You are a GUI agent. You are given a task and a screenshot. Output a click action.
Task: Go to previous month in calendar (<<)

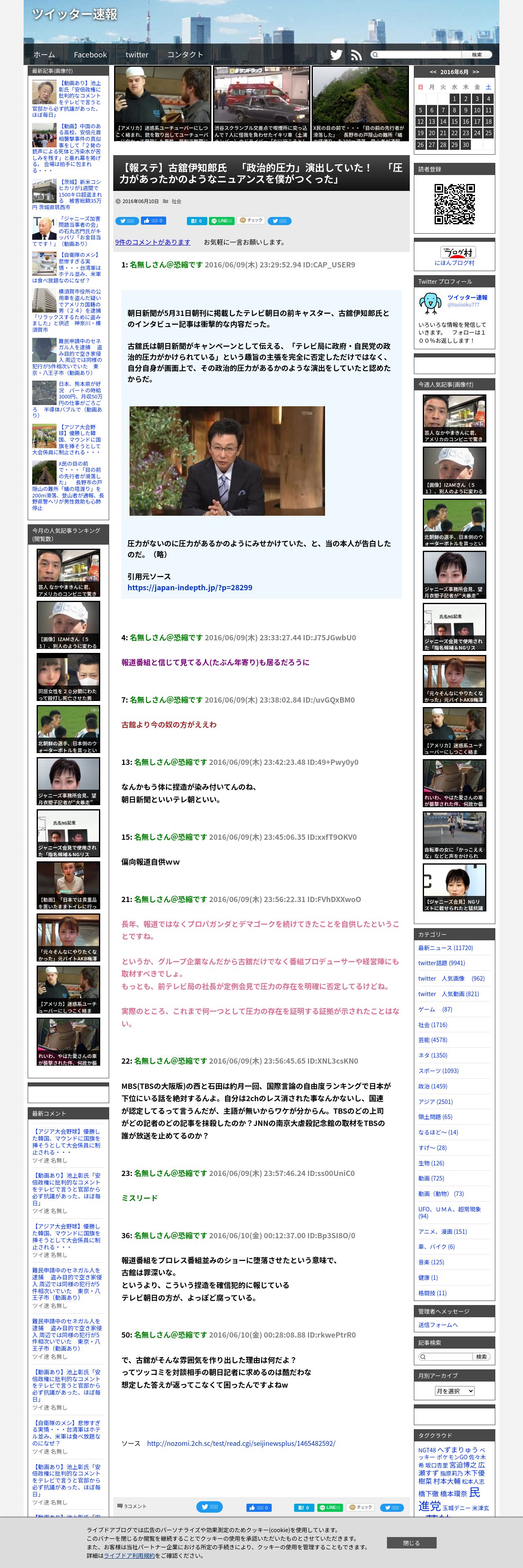click(433, 72)
